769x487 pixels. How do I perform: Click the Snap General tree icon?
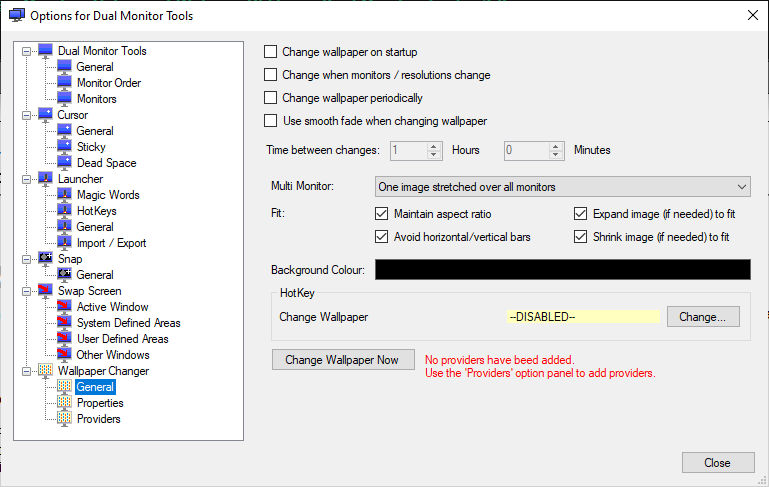click(64, 274)
